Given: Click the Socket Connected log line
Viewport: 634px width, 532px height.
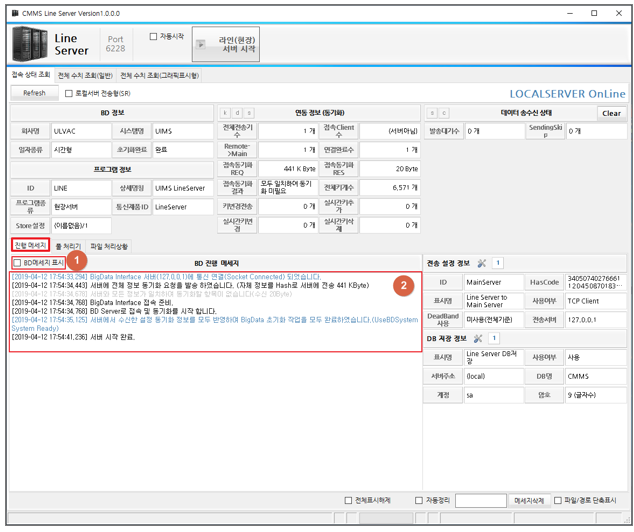Looking at the screenshot, I should pos(166,277).
